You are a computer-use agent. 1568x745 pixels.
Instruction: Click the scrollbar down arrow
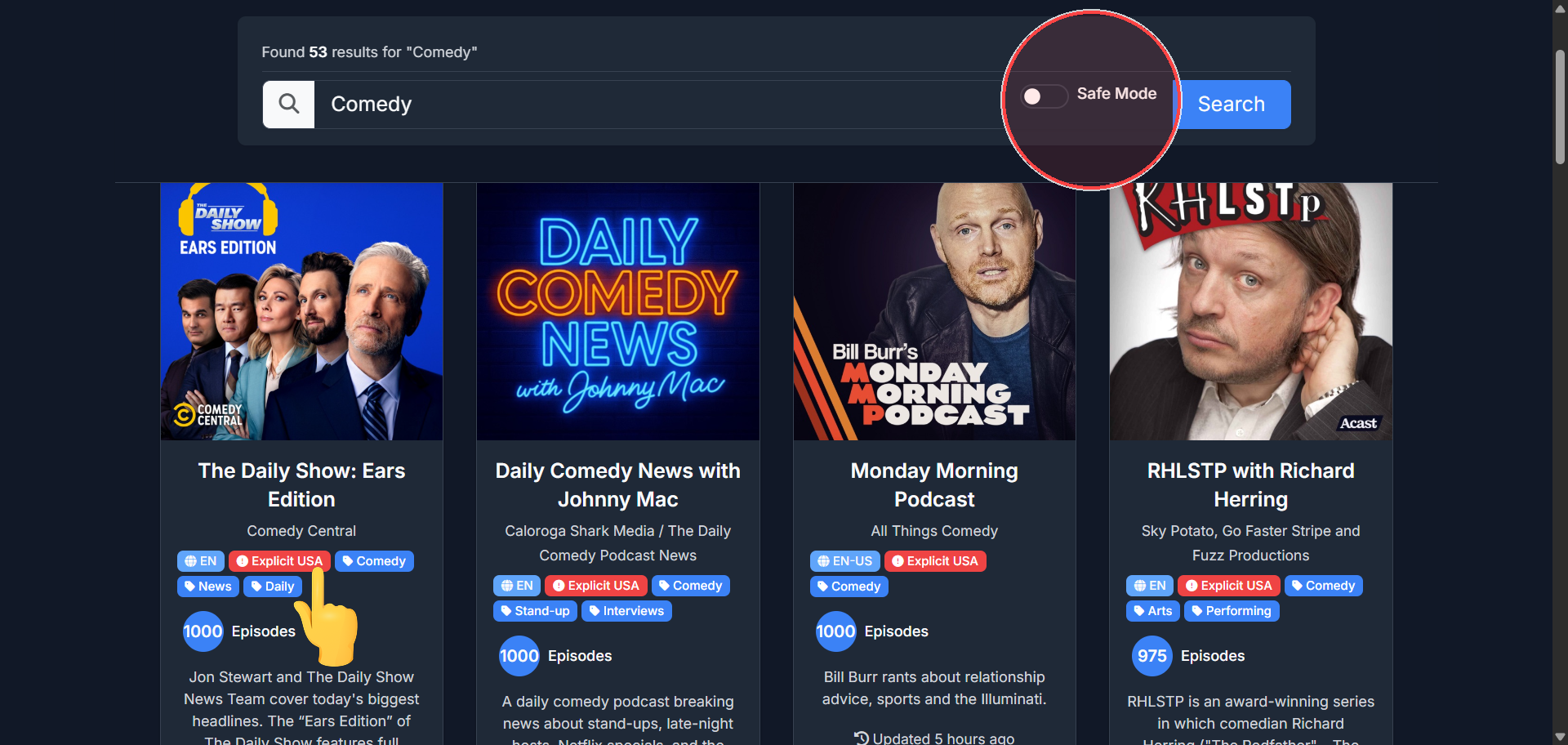tap(1560, 737)
